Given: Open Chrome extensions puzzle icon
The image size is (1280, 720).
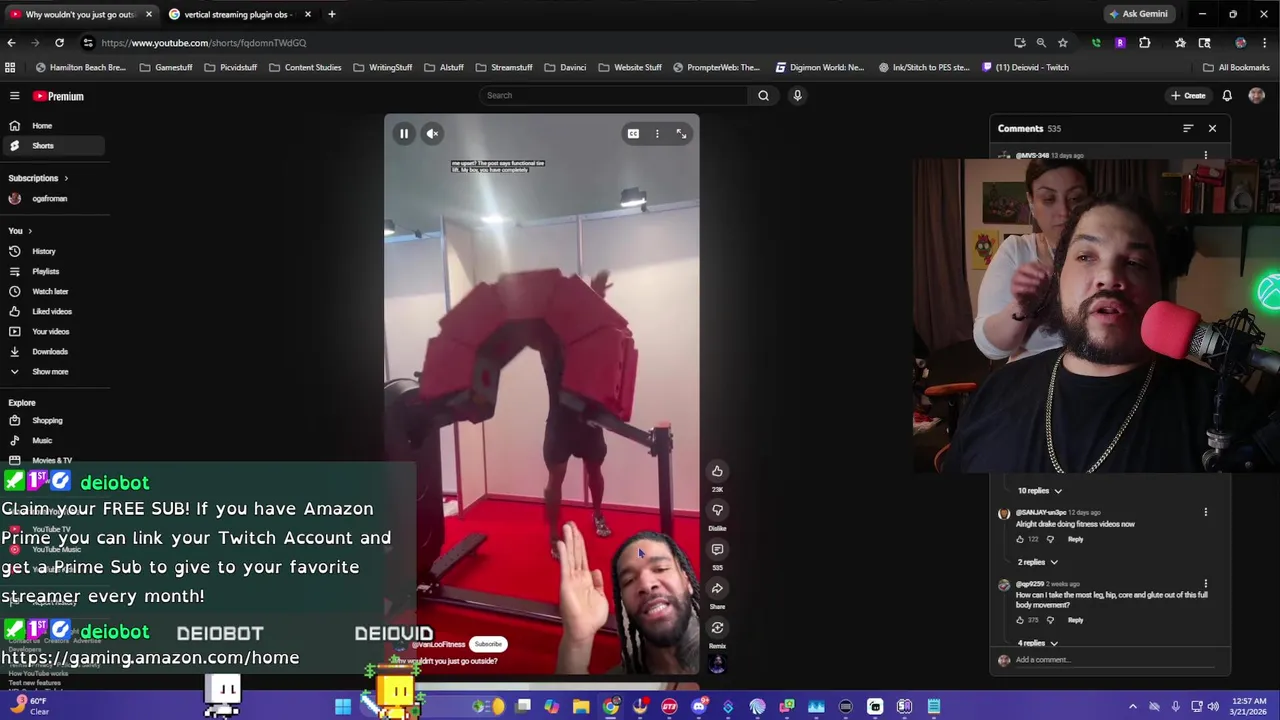Looking at the screenshot, I should pos(1144,43).
